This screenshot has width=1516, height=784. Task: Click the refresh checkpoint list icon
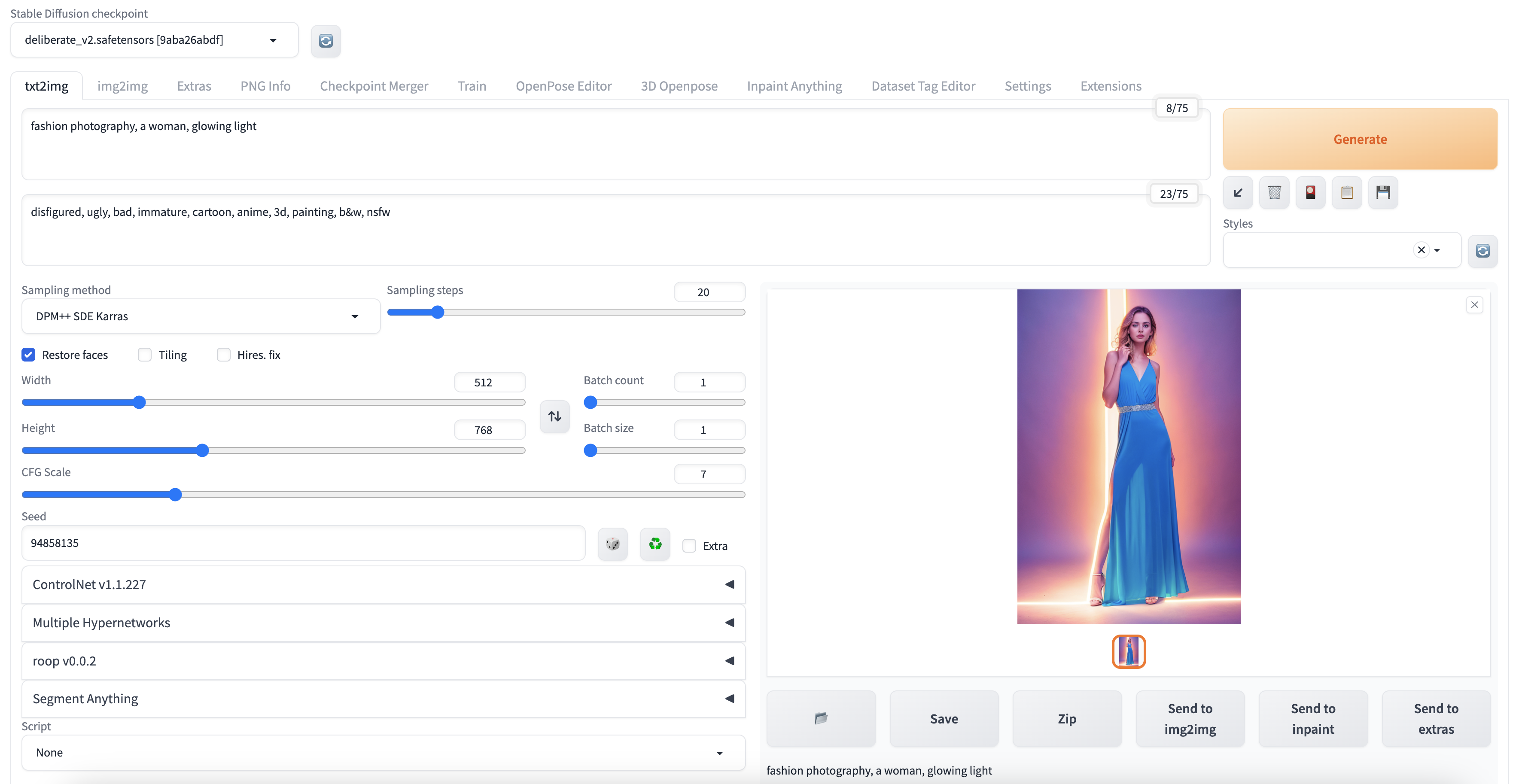[326, 41]
